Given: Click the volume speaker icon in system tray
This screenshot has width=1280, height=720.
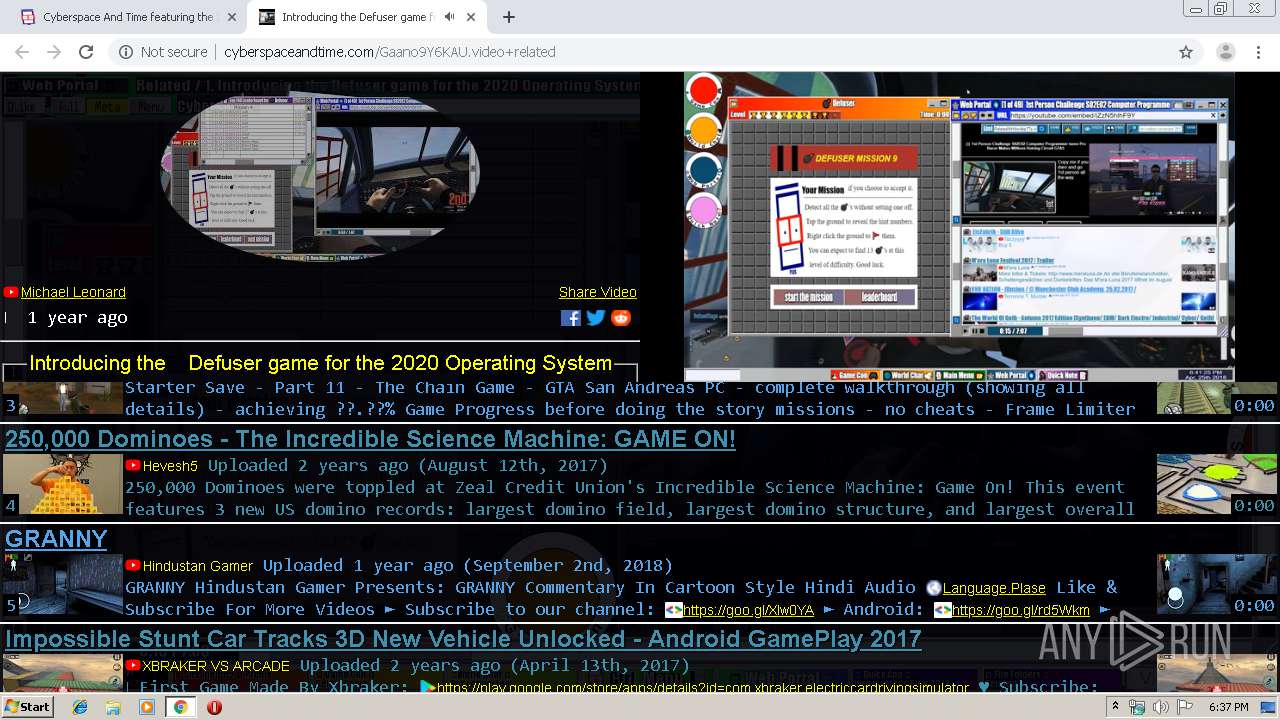Looking at the screenshot, I should point(1160,707).
